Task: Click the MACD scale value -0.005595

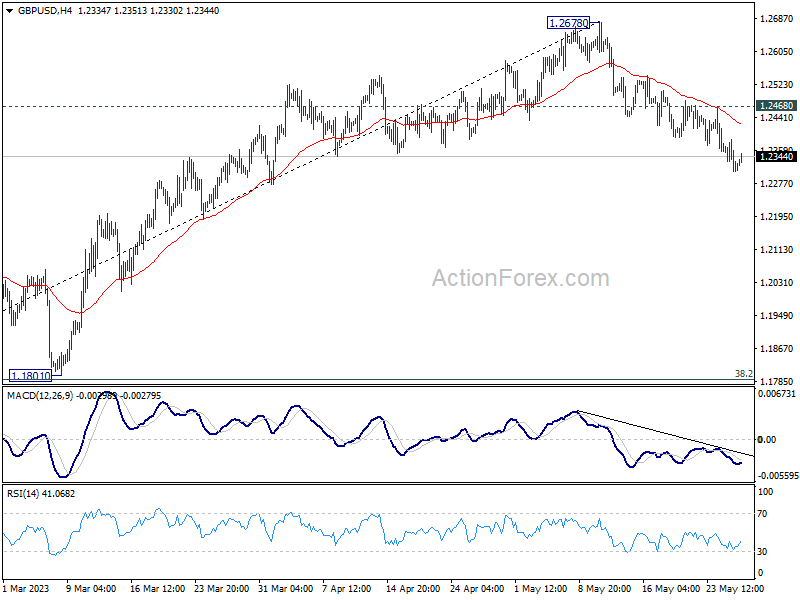Action: pyautogui.click(x=778, y=476)
